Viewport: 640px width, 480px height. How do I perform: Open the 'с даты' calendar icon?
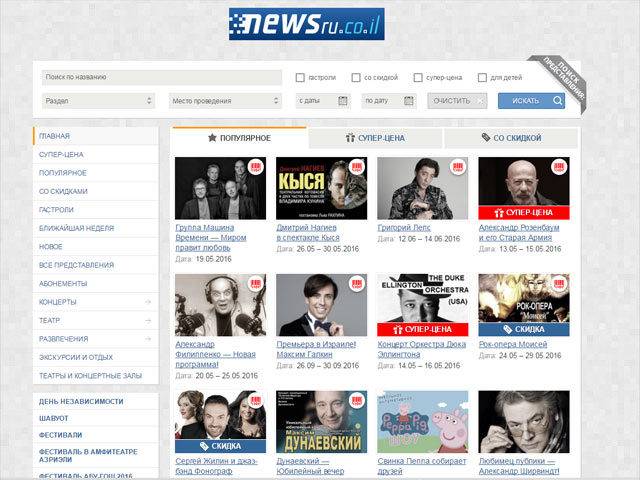point(343,101)
